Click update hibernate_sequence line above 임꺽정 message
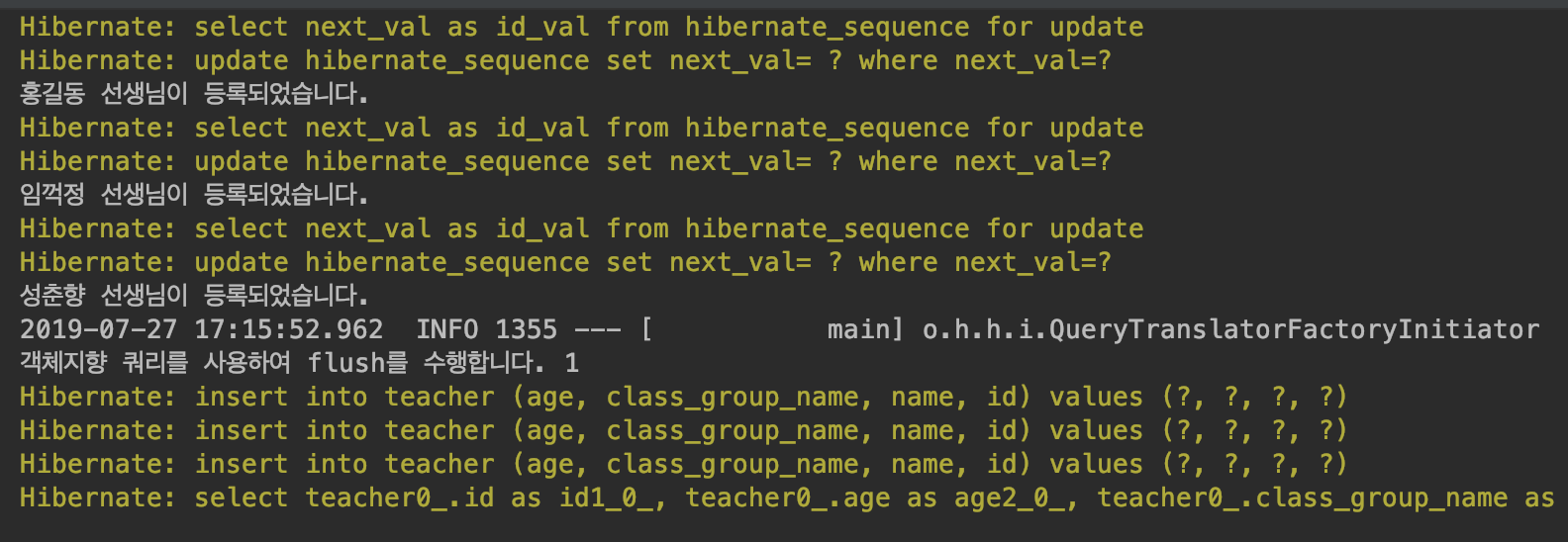This screenshot has height=542, width=1568. pyautogui.click(x=564, y=161)
